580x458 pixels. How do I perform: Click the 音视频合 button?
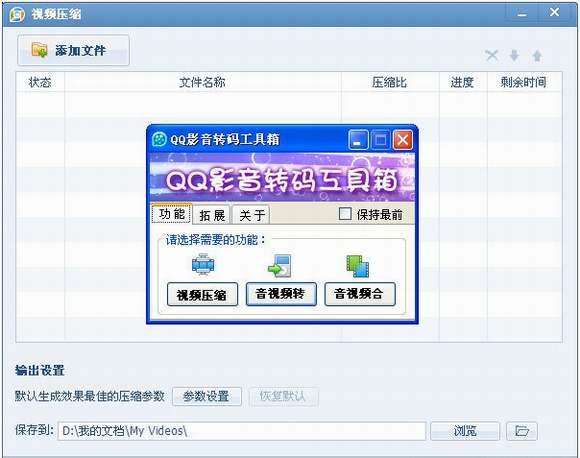(360, 294)
